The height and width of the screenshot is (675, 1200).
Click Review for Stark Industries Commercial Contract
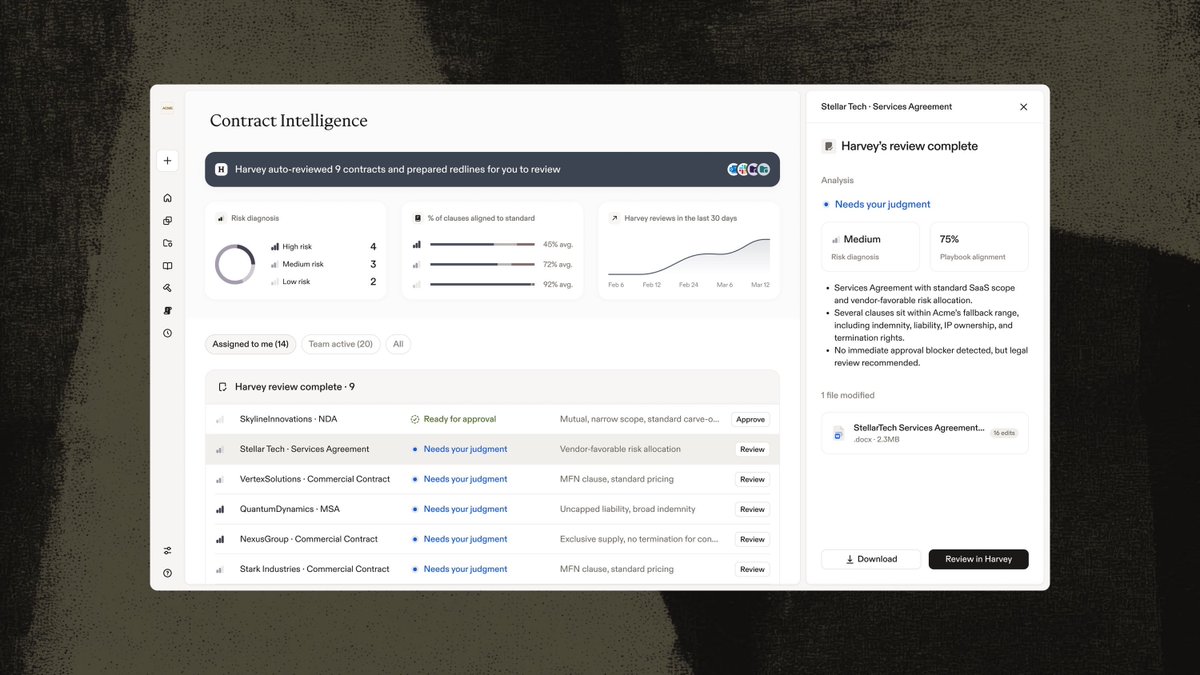click(x=752, y=570)
